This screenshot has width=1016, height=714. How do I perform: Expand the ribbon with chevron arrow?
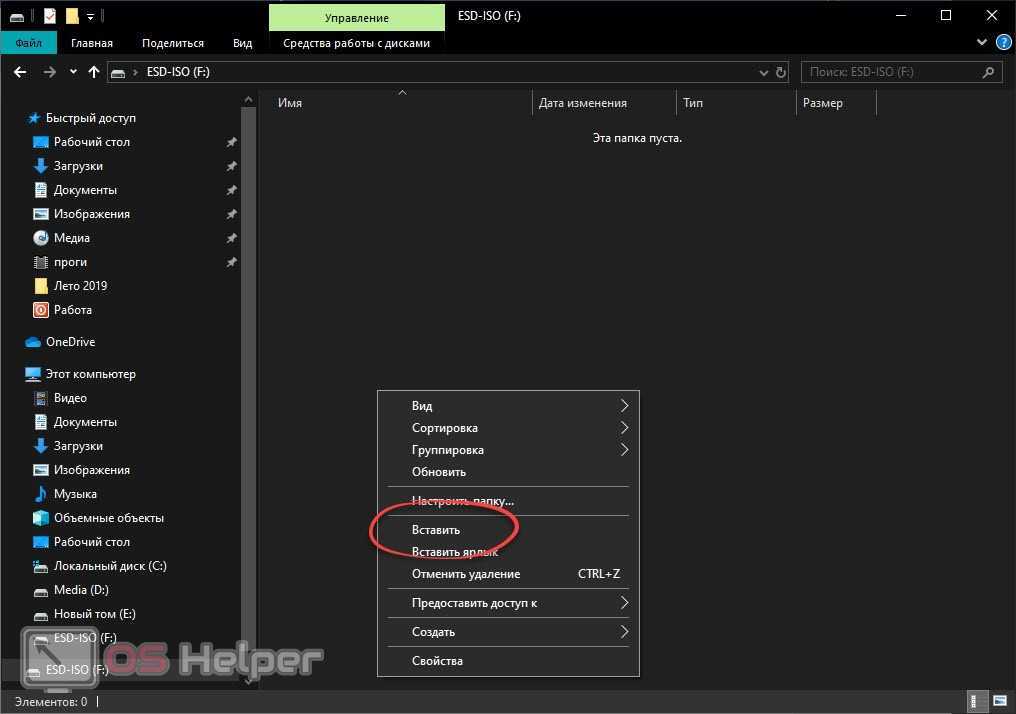click(x=981, y=43)
